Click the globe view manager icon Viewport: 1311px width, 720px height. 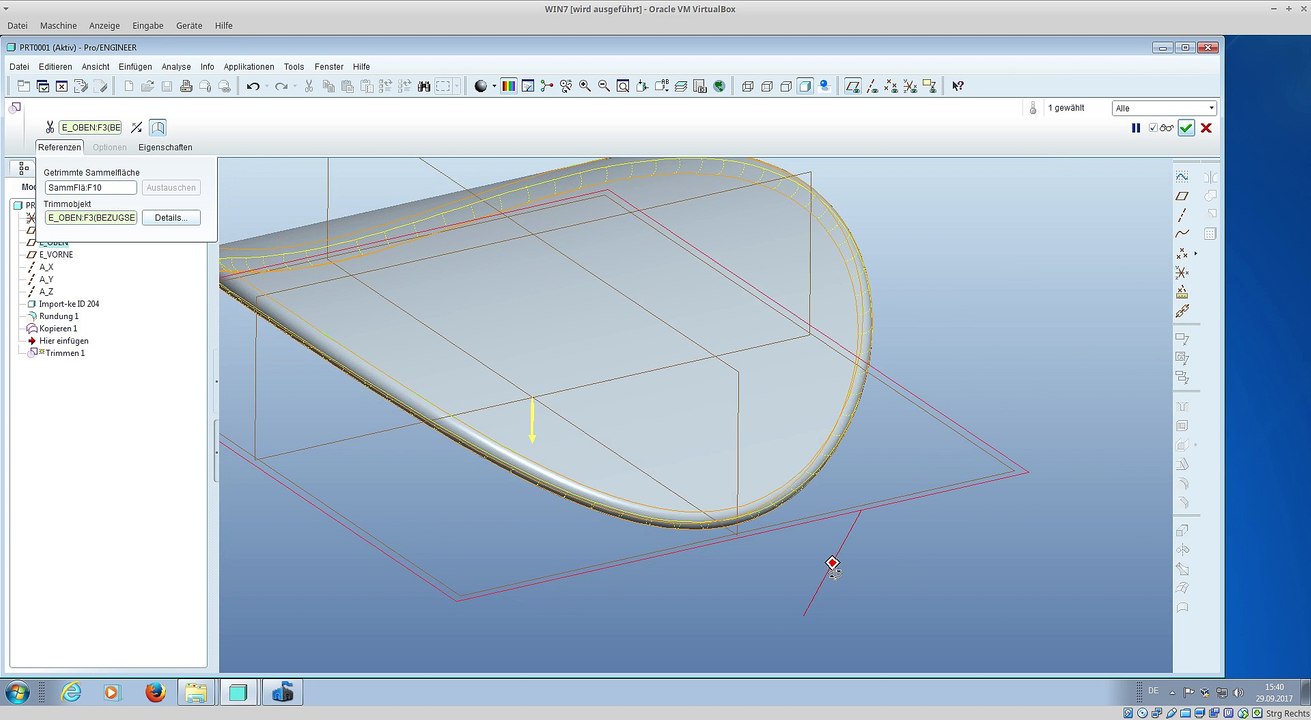[719, 86]
